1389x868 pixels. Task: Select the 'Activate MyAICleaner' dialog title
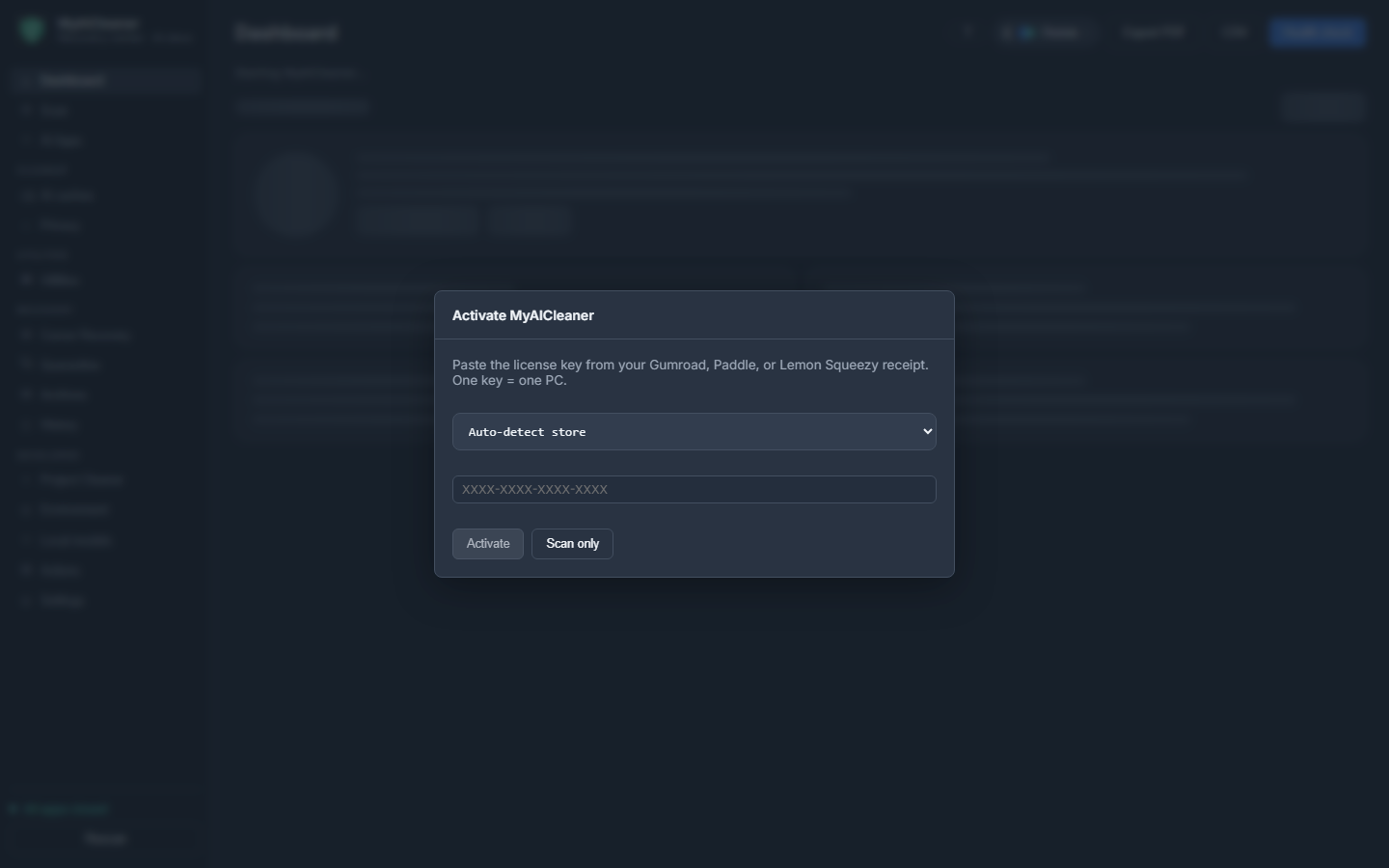(x=523, y=315)
